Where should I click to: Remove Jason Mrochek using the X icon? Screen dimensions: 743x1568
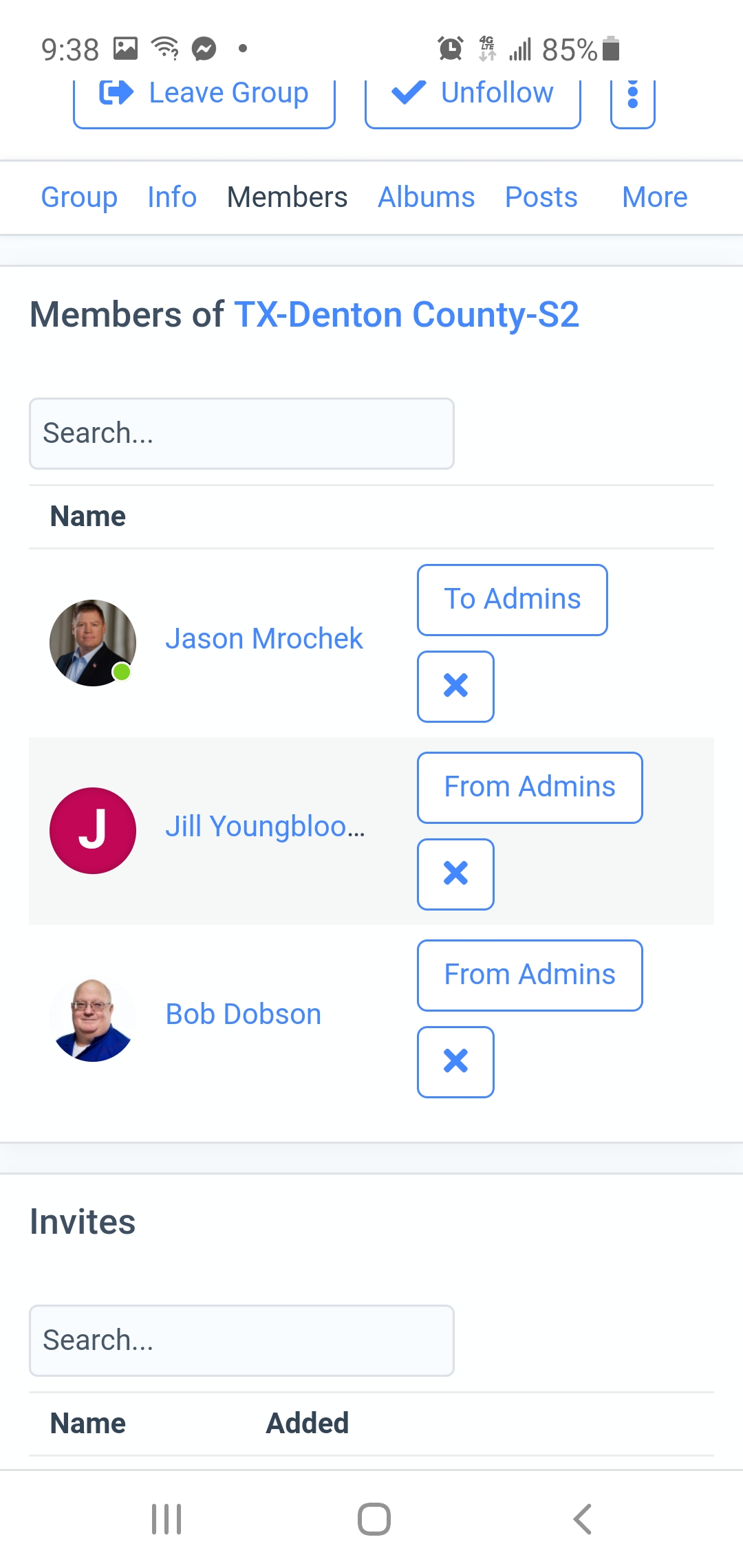click(x=455, y=686)
